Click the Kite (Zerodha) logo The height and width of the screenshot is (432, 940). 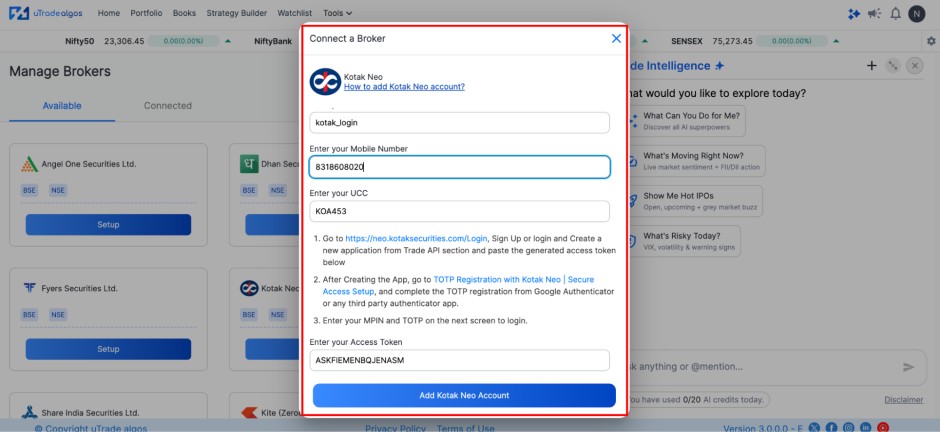(249, 413)
